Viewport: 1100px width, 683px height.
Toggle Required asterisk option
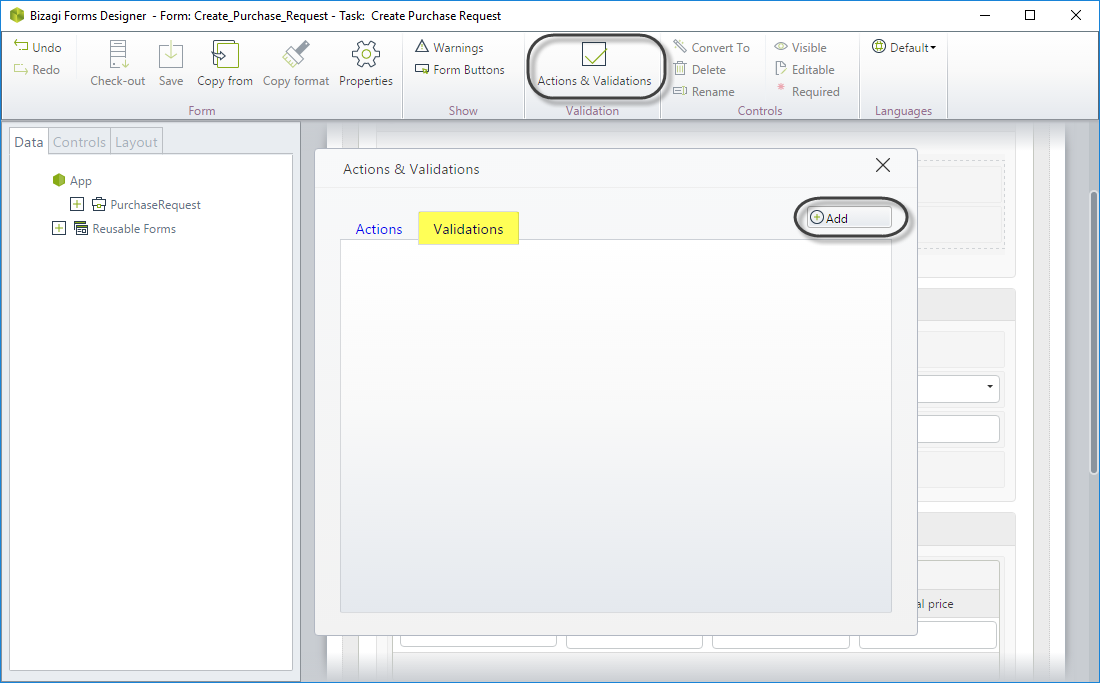[807, 91]
